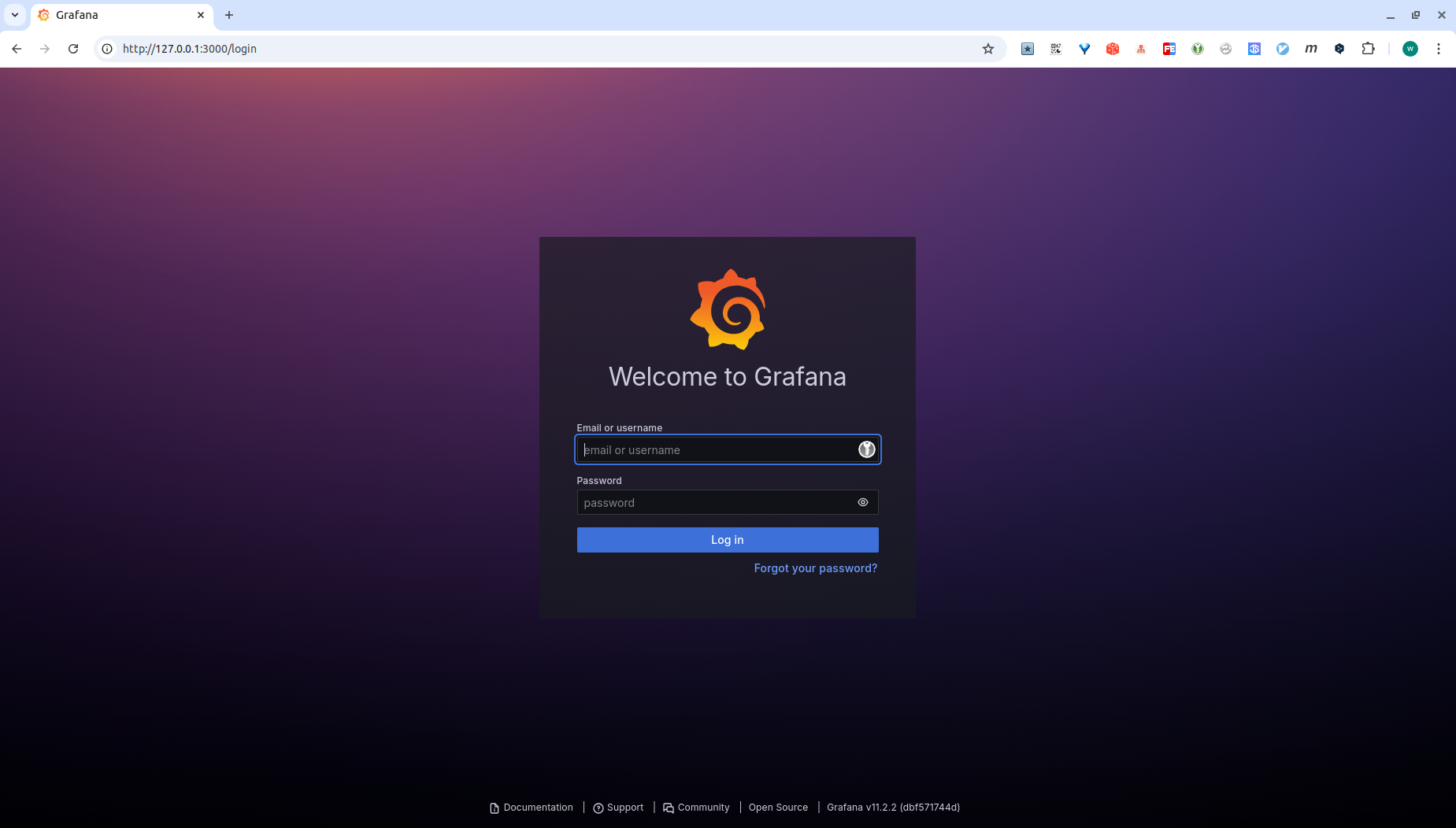The image size is (1456, 828).
Task: Click the gray circular arrows extension icon
Action: point(1226,49)
